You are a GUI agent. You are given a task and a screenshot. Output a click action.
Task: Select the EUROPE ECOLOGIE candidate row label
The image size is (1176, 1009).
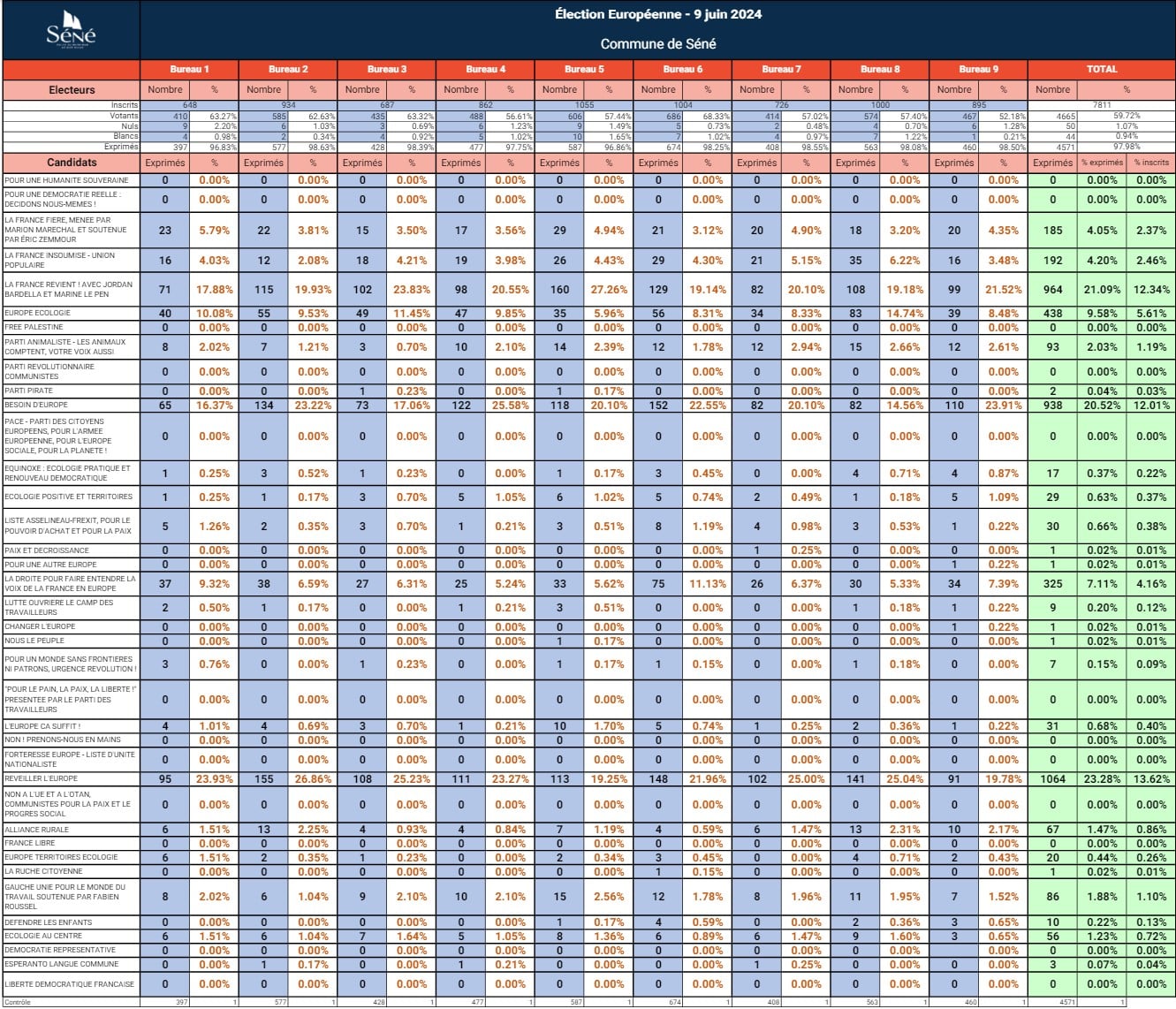38,313
